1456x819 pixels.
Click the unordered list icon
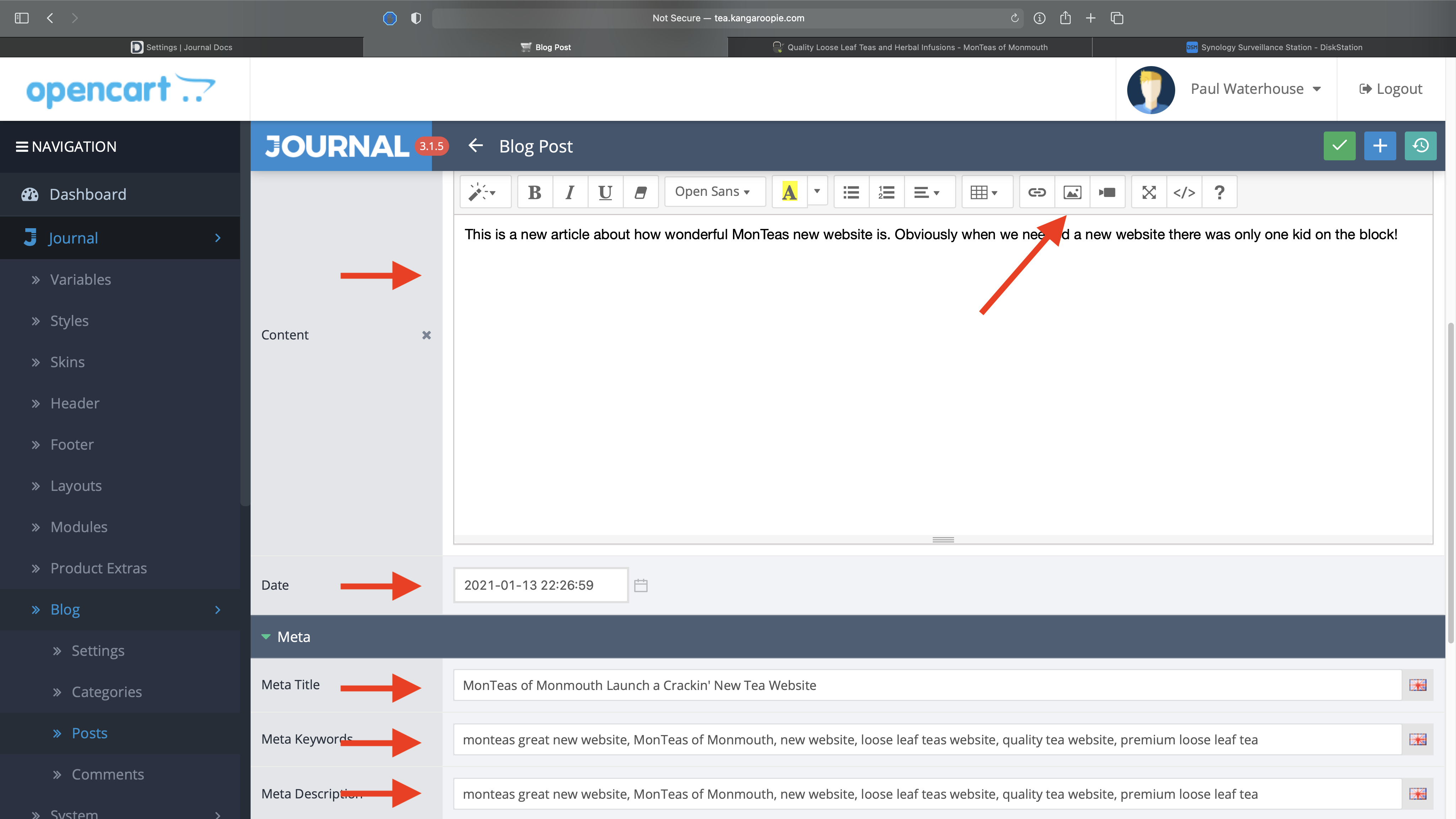(x=851, y=192)
